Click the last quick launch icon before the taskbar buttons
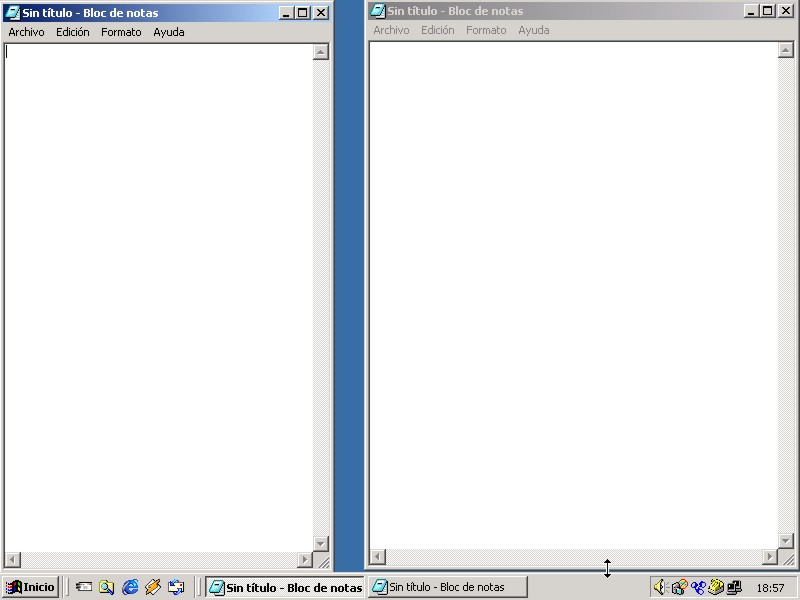800x600 pixels. point(176,587)
